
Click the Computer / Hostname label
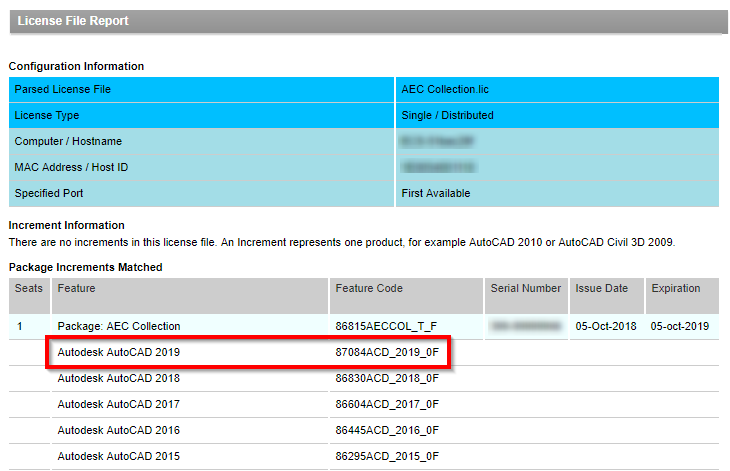[68, 141]
